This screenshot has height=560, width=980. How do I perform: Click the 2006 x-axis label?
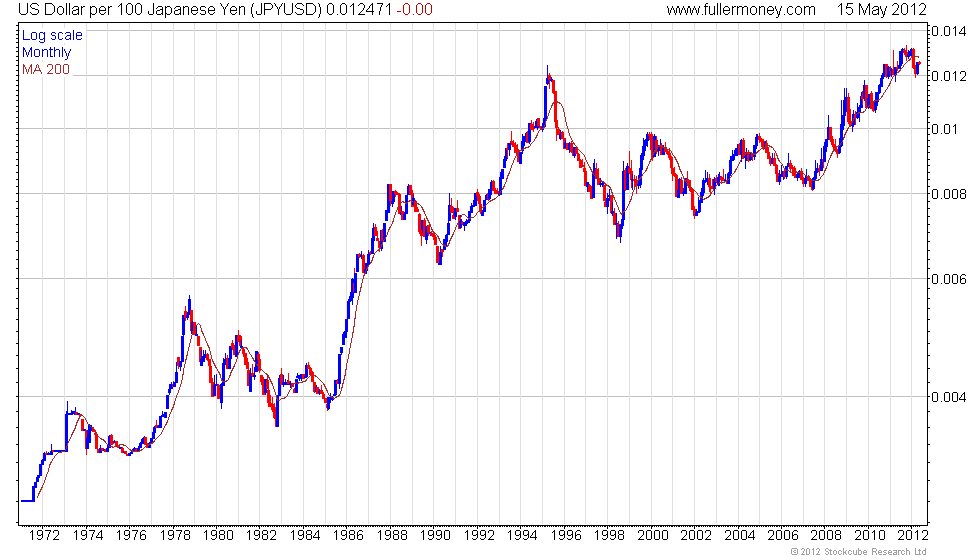[x=783, y=536]
